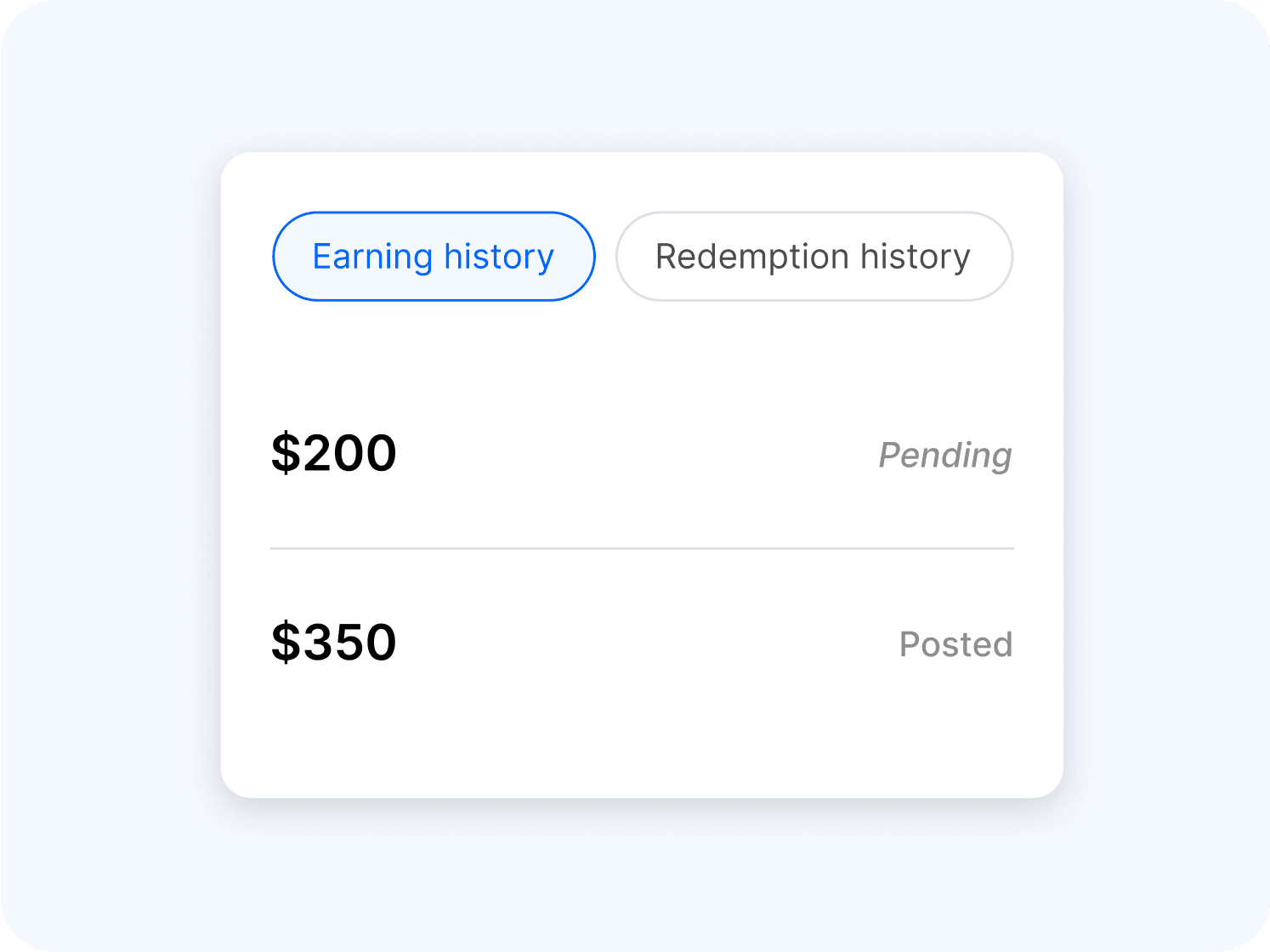
Task: Click the light blue background outside the card
Action: [x=111, y=476]
